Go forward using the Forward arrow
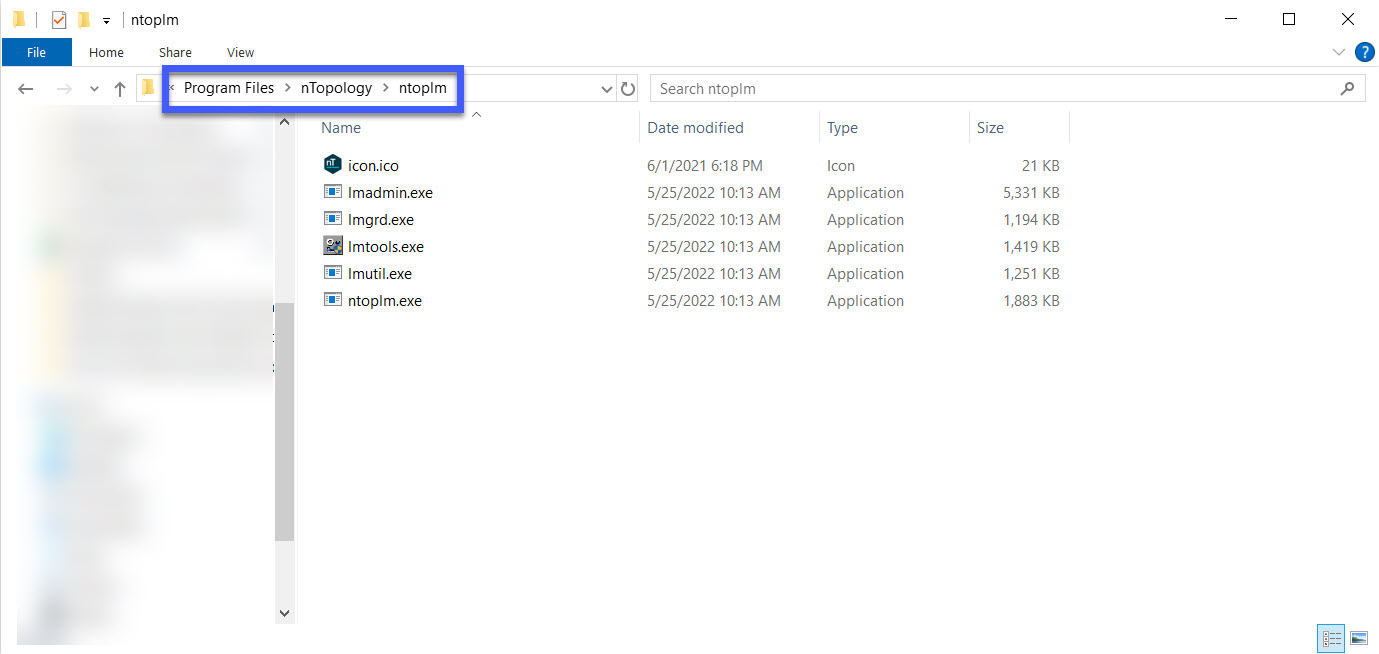 tap(63, 89)
